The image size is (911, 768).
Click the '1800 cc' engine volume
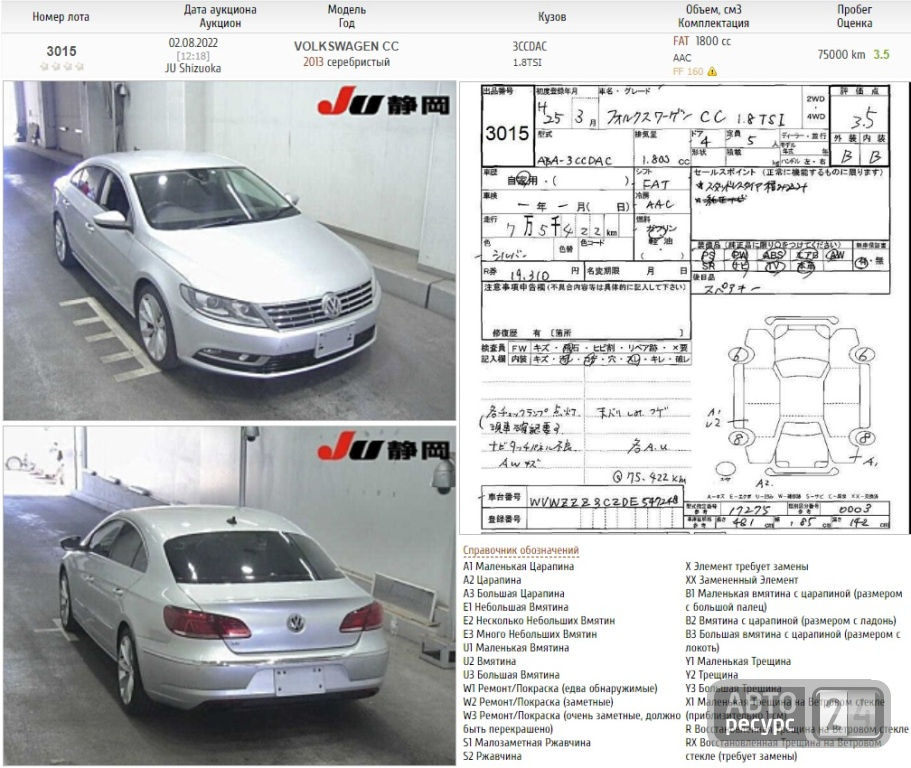point(713,41)
